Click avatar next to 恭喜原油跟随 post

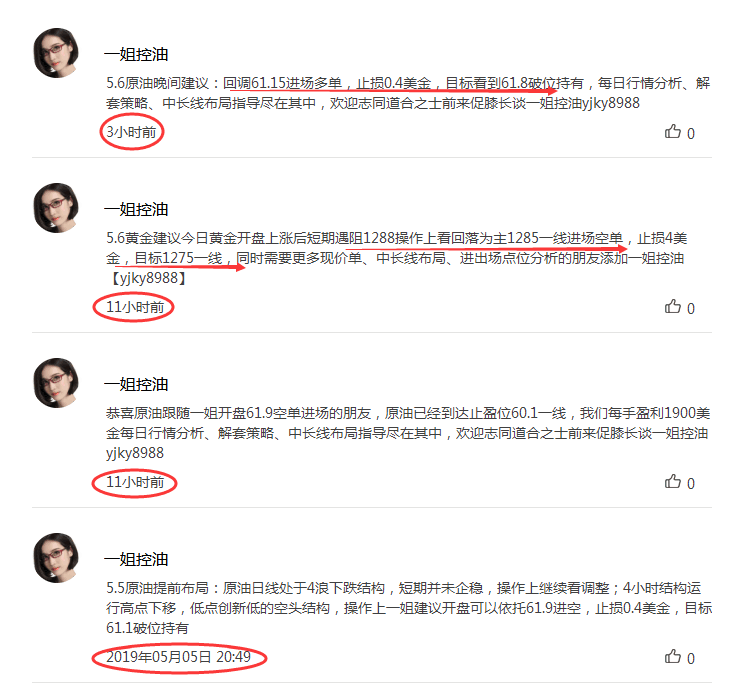[56, 383]
